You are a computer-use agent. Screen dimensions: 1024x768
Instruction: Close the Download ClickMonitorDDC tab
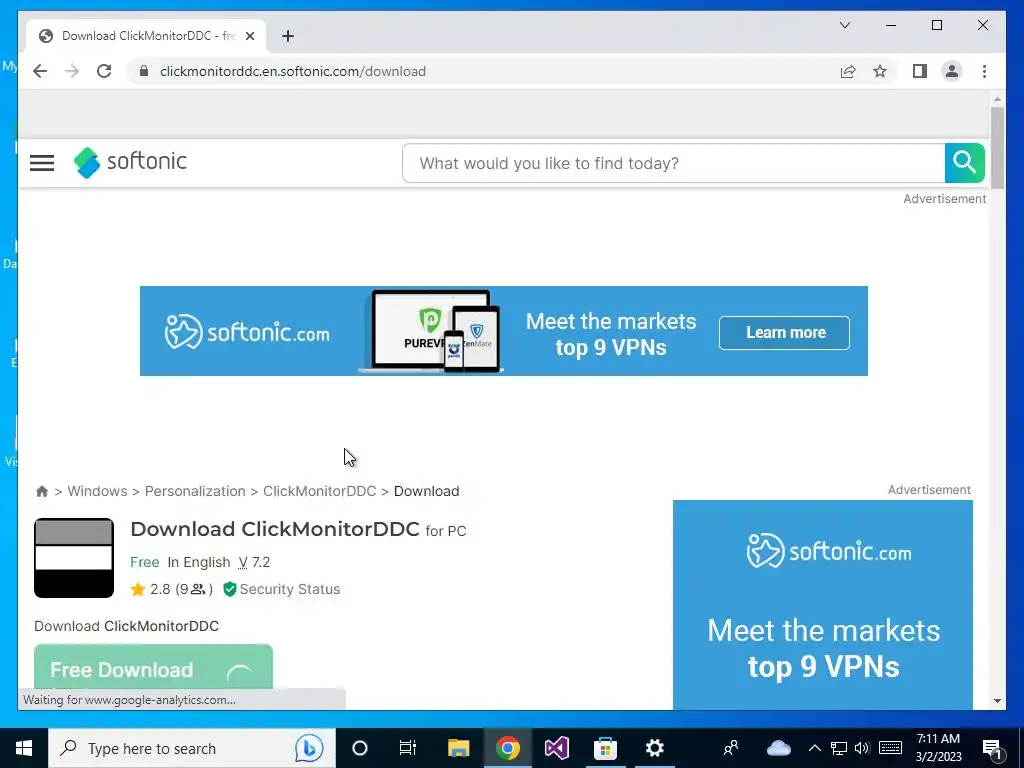click(249, 36)
